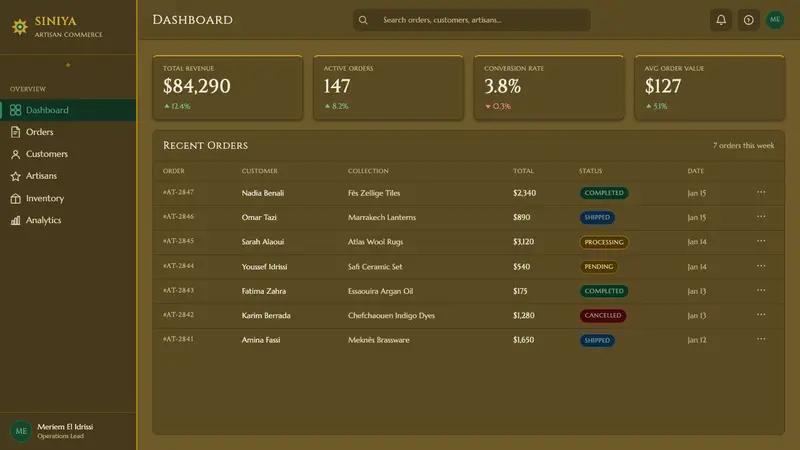800x450 pixels.
Task: Click the search magnifier icon
Action: pos(363,20)
